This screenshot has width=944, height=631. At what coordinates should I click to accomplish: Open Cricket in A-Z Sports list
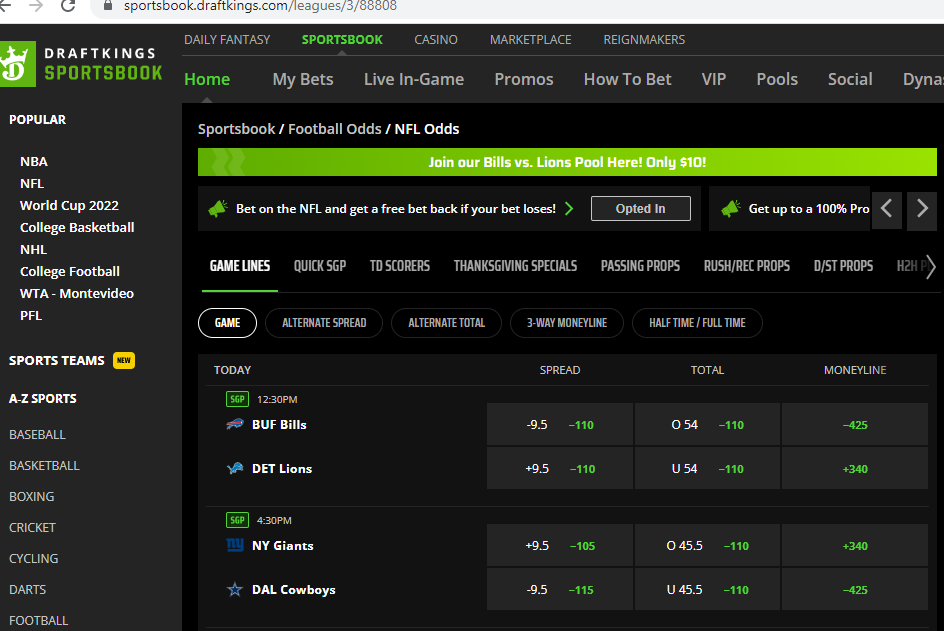point(33,527)
